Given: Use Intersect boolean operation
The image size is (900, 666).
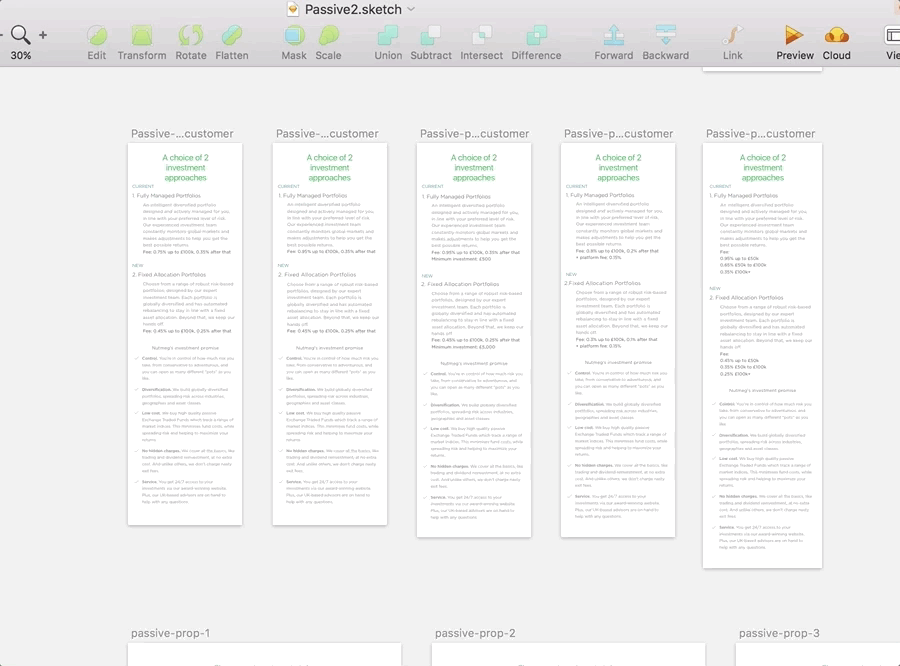Looking at the screenshot, I should (x=482, y=36).
